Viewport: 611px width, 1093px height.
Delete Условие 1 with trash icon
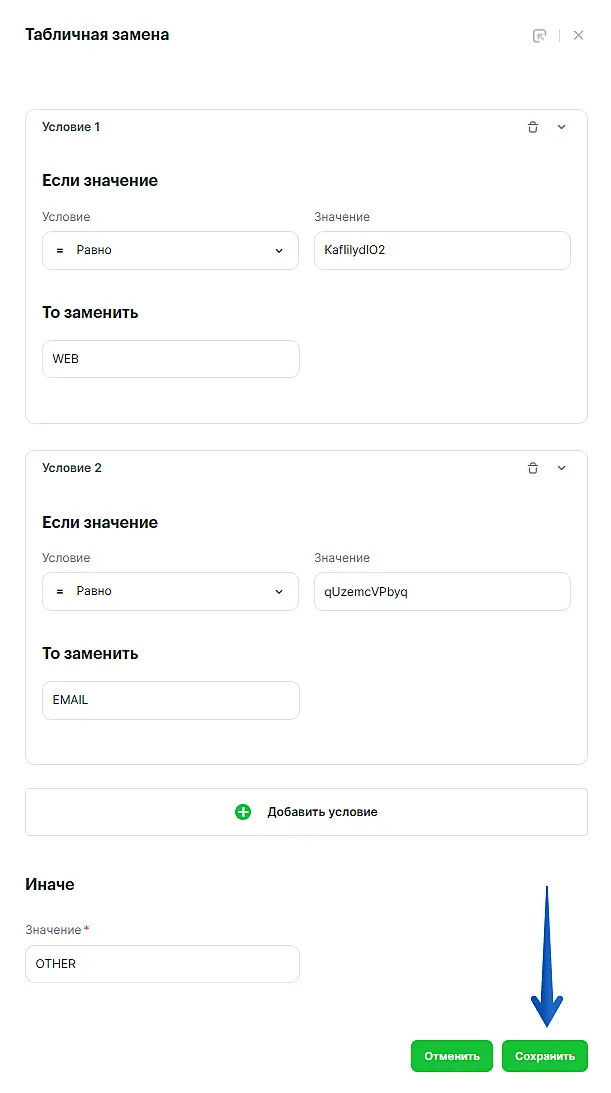pos(533,127)
